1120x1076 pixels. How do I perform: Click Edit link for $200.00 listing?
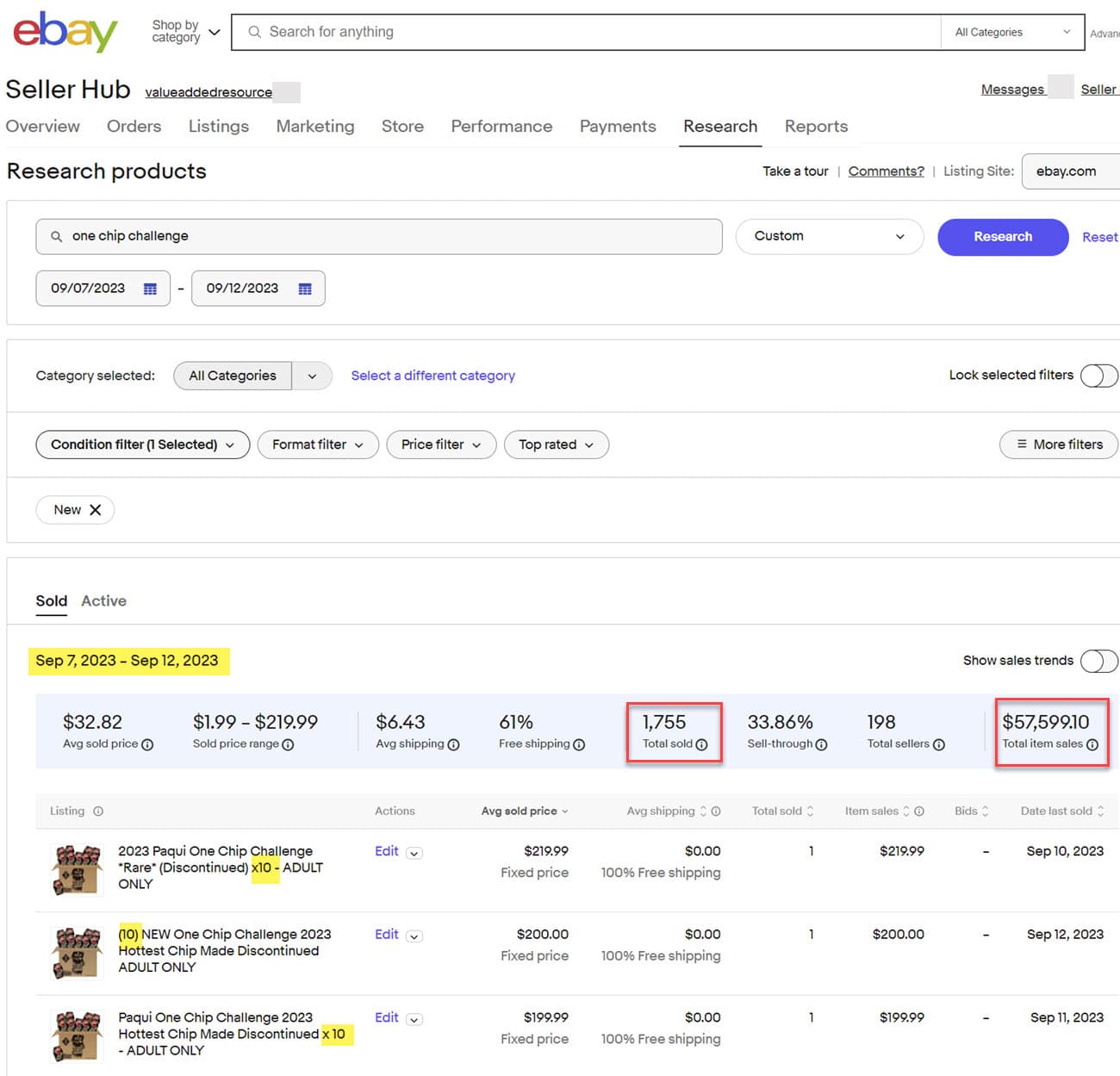point(387,935)
